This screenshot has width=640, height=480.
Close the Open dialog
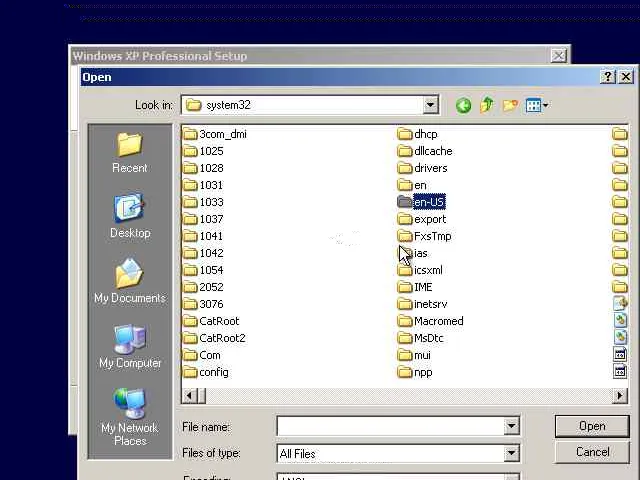tap(626, 77)
